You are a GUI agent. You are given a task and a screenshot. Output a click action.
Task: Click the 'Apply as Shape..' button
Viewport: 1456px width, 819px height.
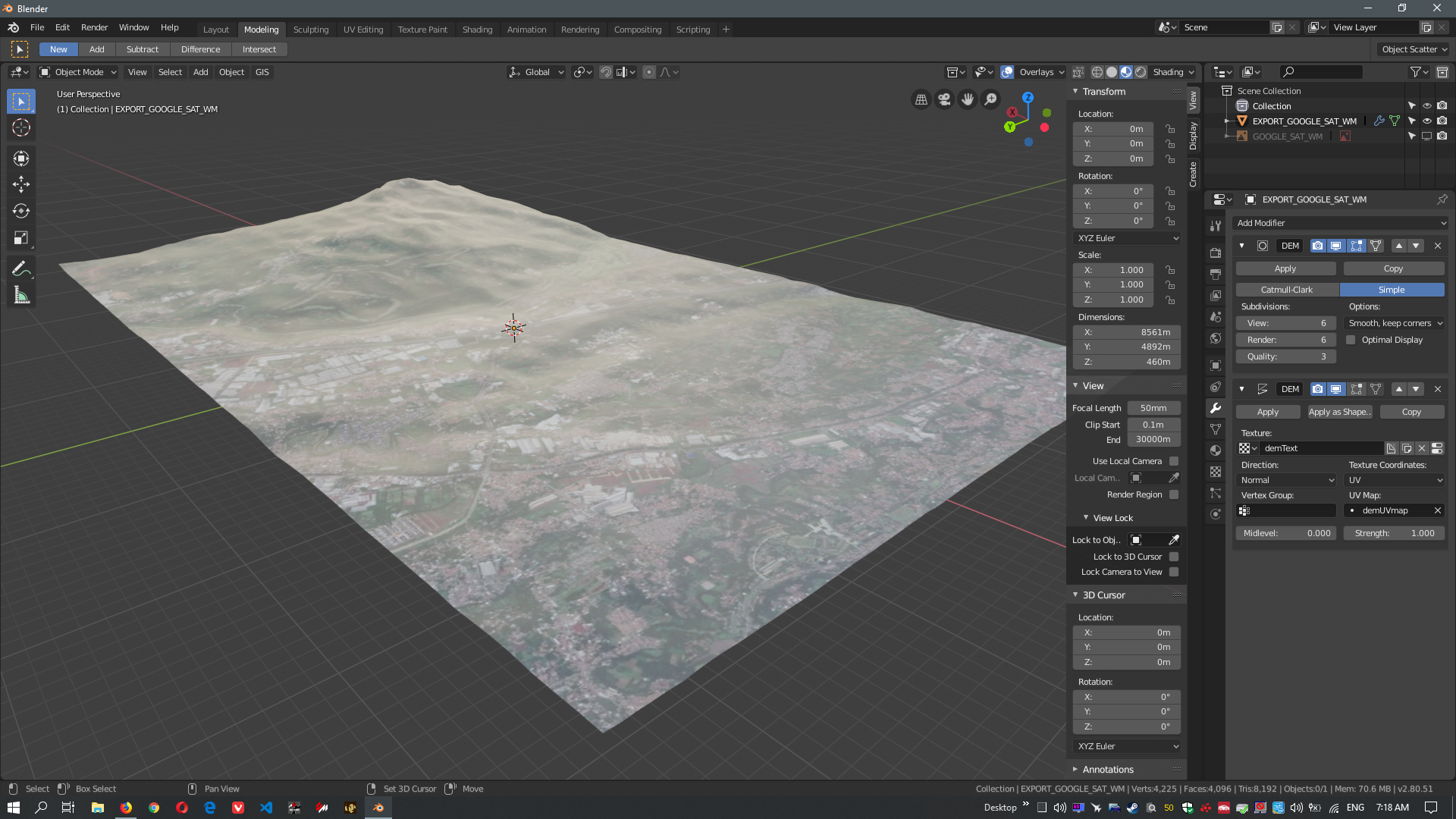coord(1339,412)
